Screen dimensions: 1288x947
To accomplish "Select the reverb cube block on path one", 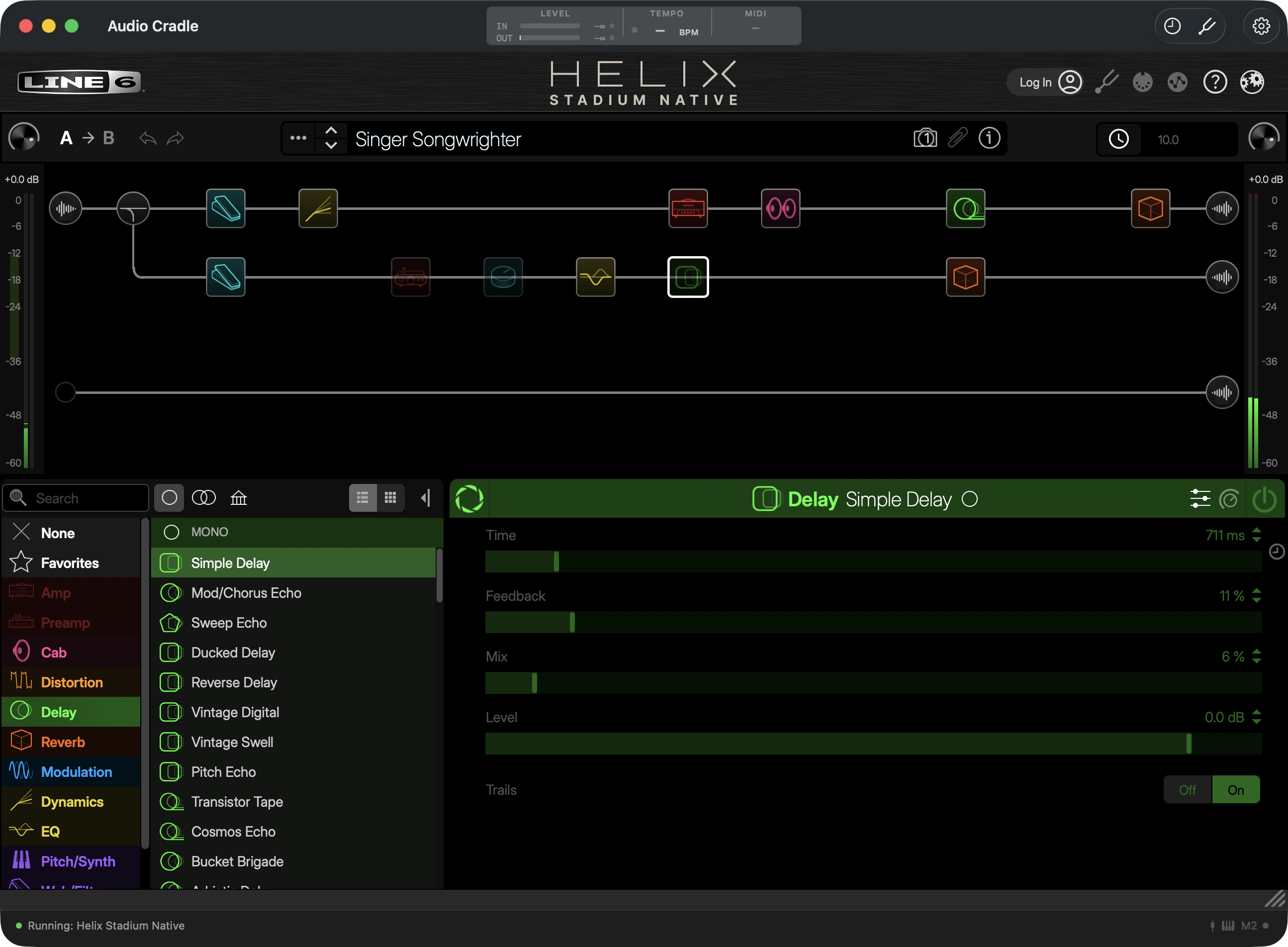I will pyautogui.click(x=1150, y=209).
